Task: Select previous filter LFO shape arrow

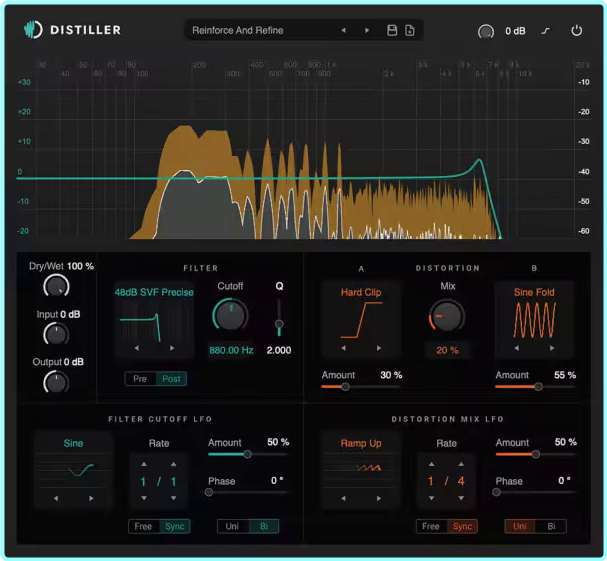Action: (56, 498)
